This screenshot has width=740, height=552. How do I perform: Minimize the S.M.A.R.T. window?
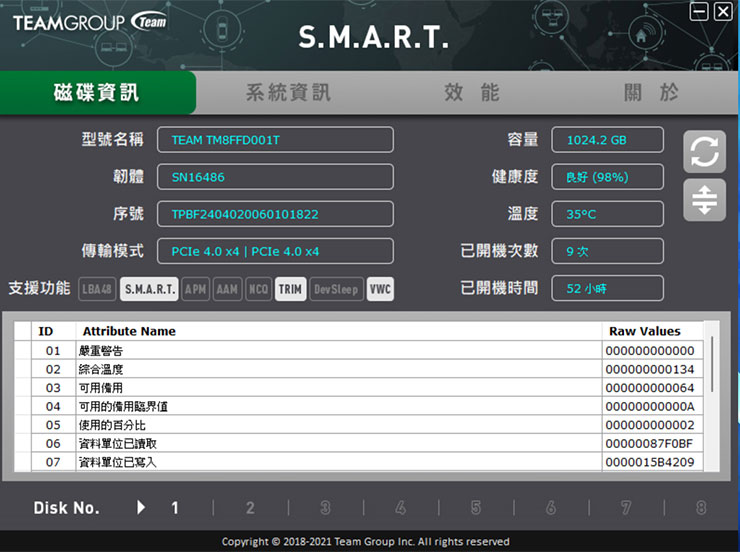click(x=699, y=11)
